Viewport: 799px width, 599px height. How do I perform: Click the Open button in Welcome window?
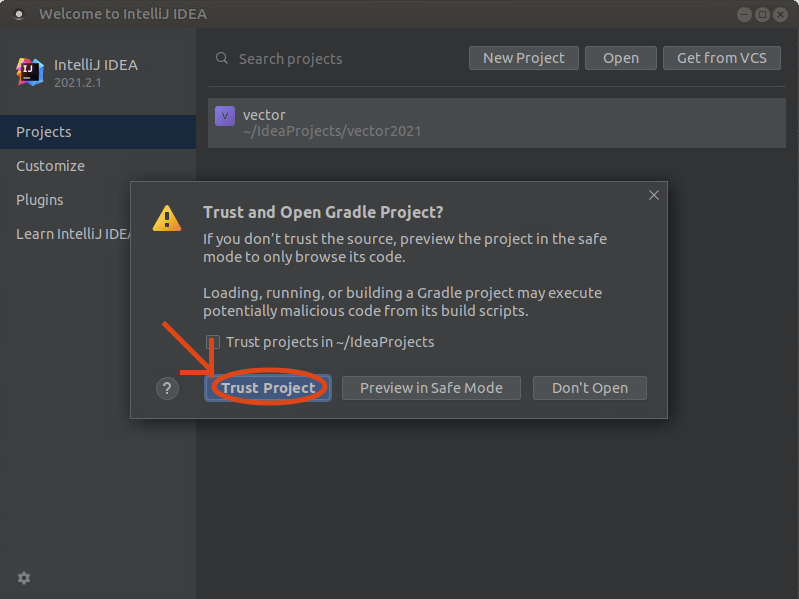click(x=621, y=58)
